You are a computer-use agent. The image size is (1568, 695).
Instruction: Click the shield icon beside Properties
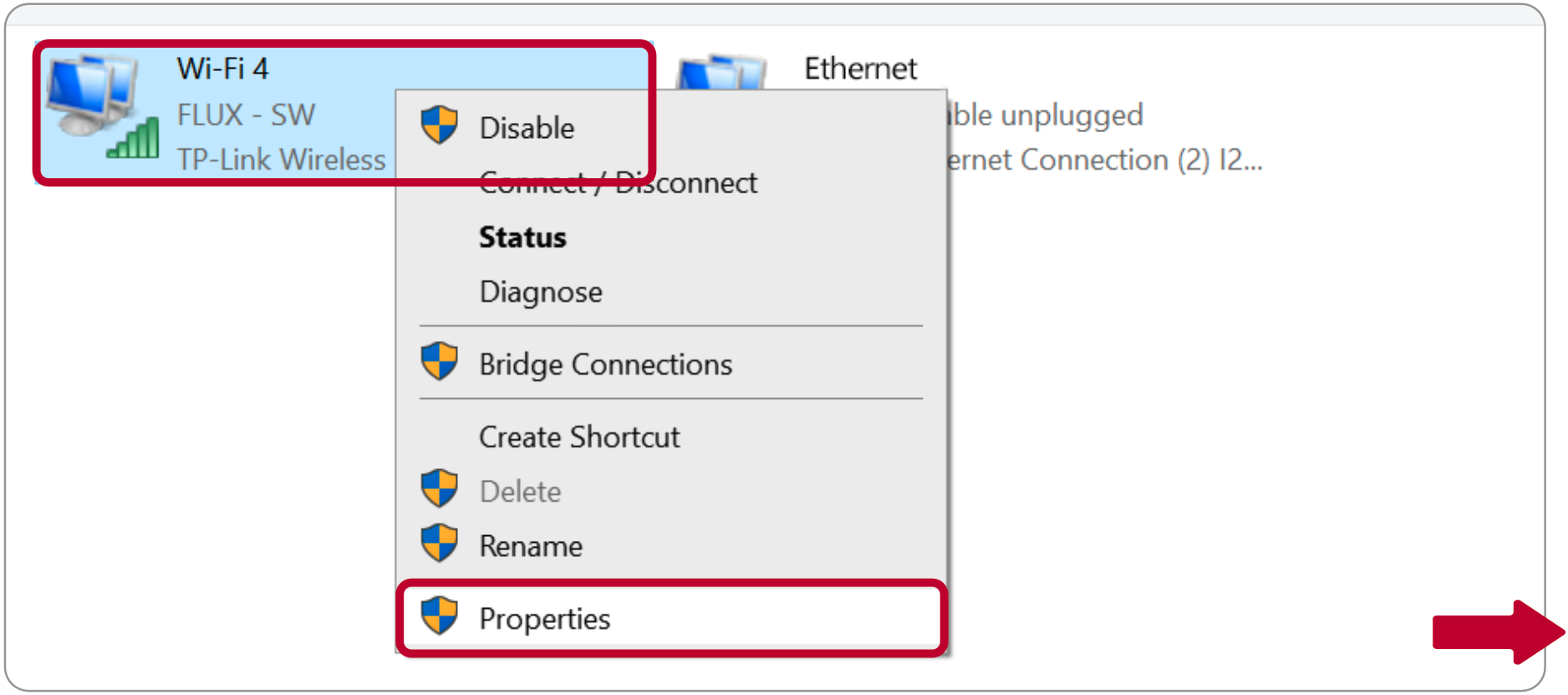coord(439,616)
